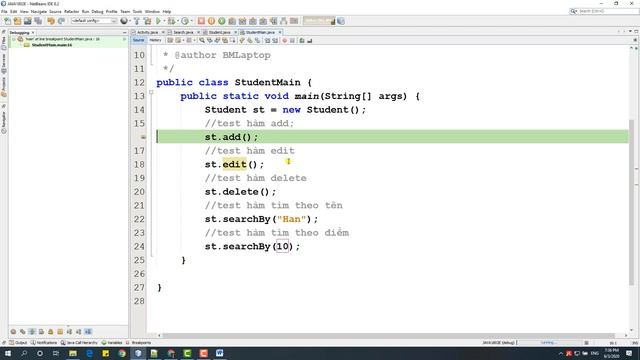The height and width of the screenshot is (360, 640).
Task: Click the Step Over debugger icon
Action: tap(232, 21)
